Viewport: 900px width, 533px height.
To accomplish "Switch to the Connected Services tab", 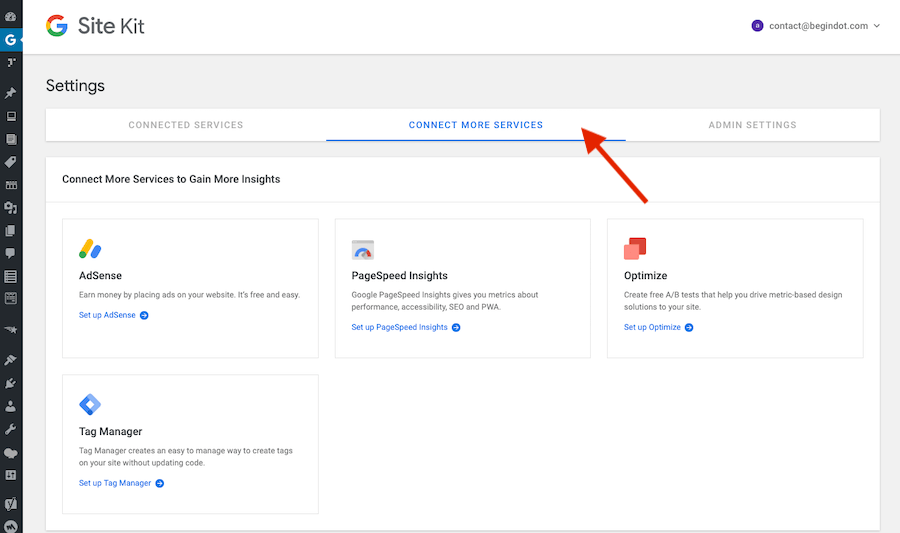I will pos(186,125).
